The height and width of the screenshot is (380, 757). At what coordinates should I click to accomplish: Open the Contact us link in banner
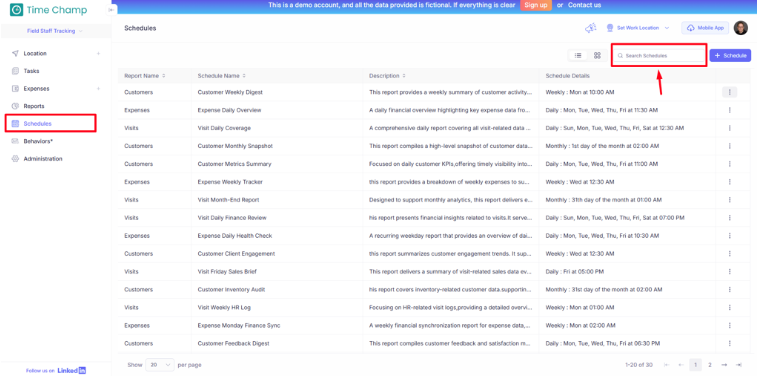[x=584, y=5]
